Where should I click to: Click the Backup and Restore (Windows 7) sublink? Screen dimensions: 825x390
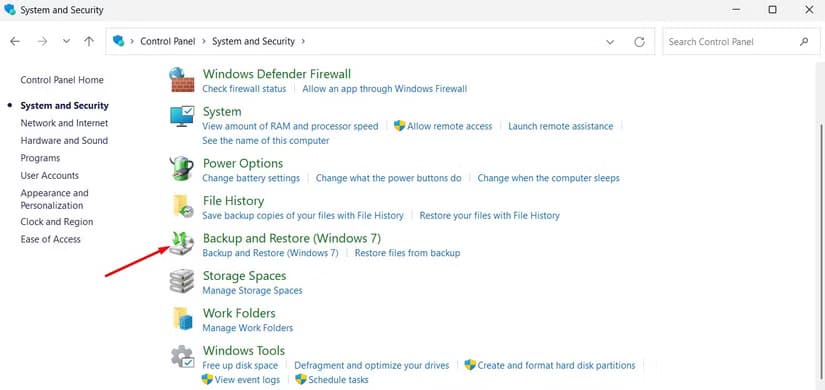click(x=270, y=253)
